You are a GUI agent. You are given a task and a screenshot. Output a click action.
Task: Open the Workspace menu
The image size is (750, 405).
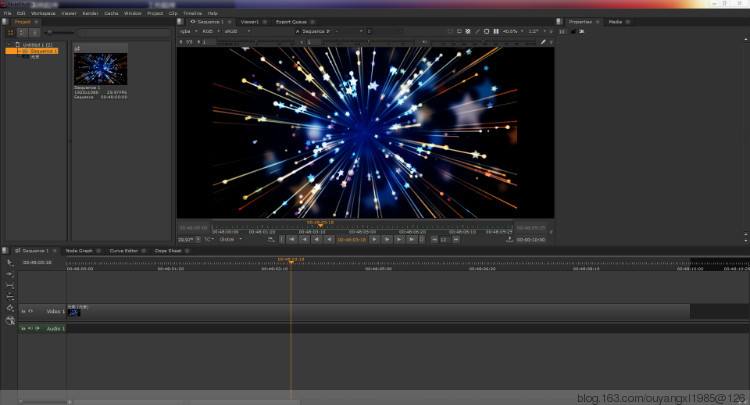(43, 13)
